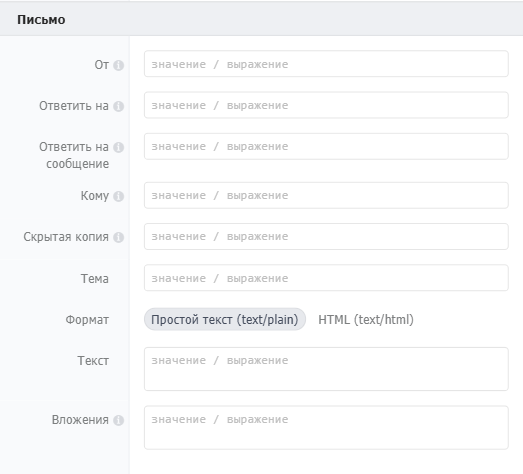Screen dimensions: 523x474
Task: Click the Тема field label
Action: (x=95, y=278)
